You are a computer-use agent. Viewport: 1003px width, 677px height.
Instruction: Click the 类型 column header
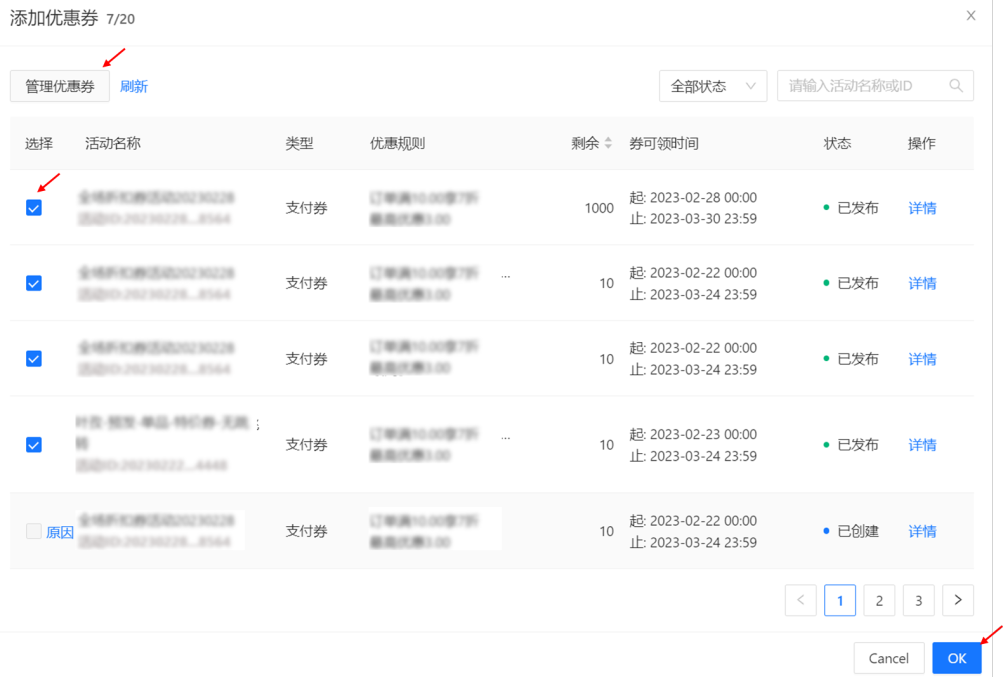pyautogui.click(x=299, y=143)
